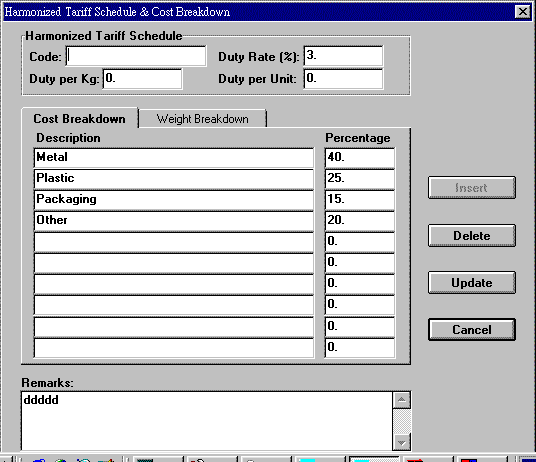Click the greyed-out Insert button

click(472, 188)
